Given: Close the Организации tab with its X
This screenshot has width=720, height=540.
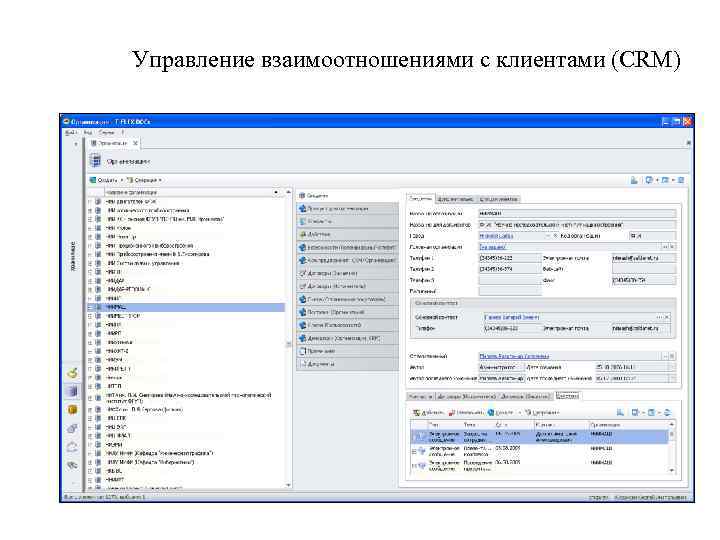Looking at the screenshot, I should pos(135,143).
